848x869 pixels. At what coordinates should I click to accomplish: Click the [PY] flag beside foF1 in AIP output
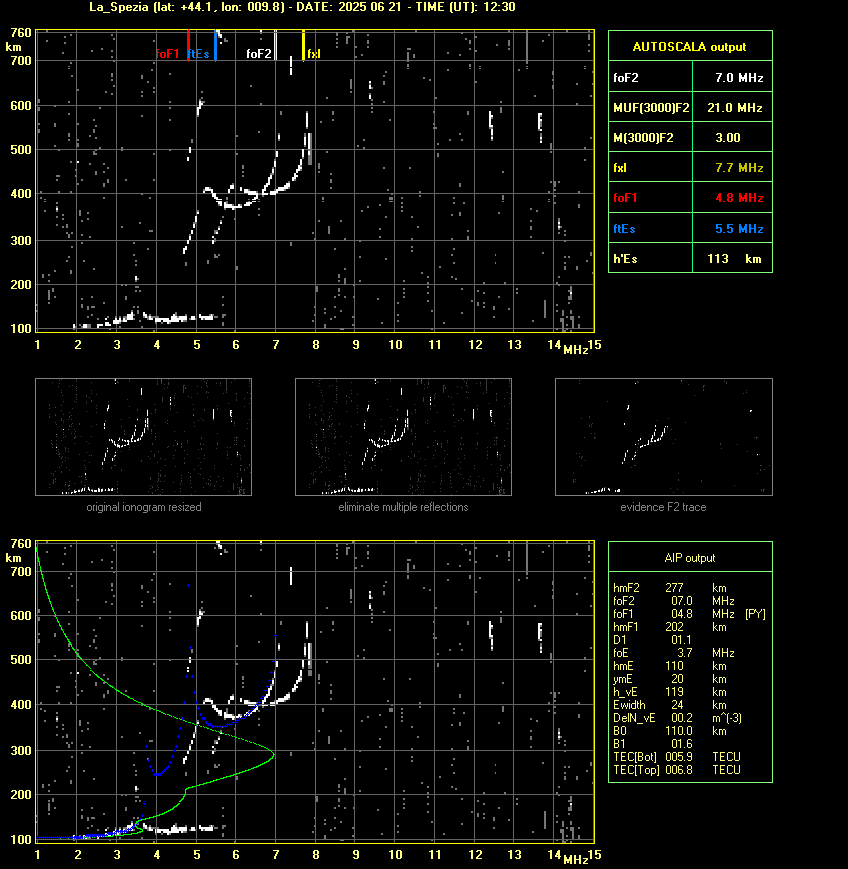coord(755,614)
